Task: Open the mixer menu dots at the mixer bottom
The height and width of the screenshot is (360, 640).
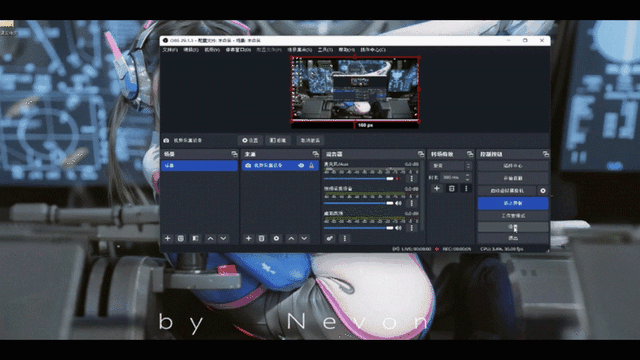Action: point(344,238)
